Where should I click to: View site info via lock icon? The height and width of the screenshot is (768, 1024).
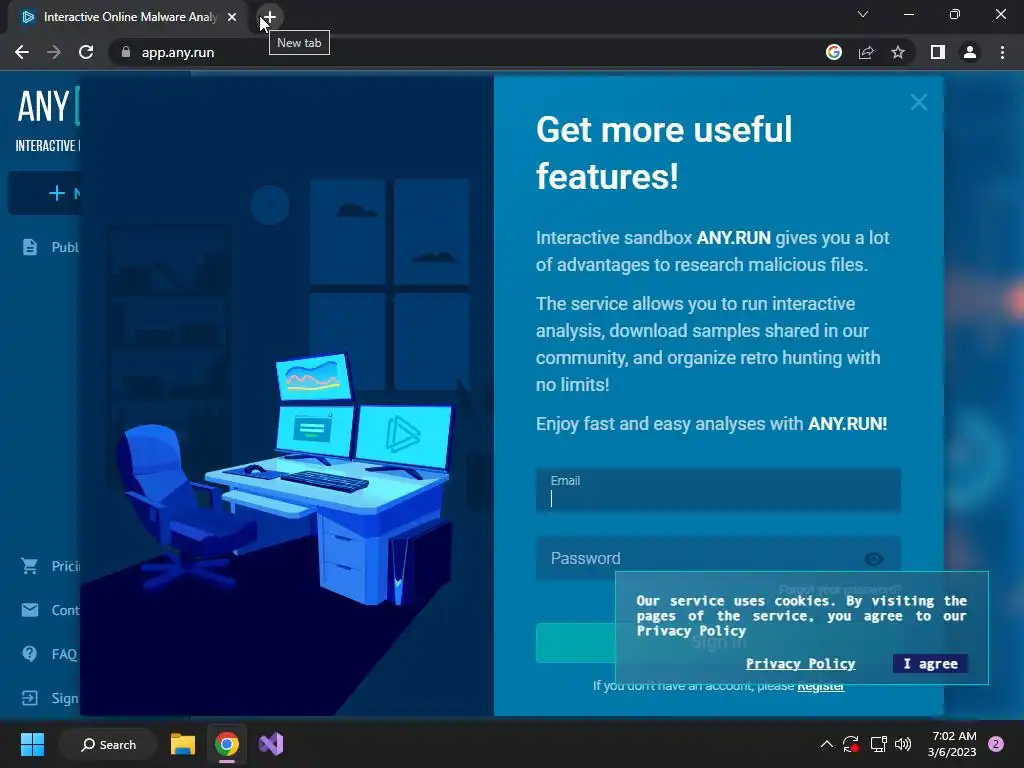pos(126,52)
